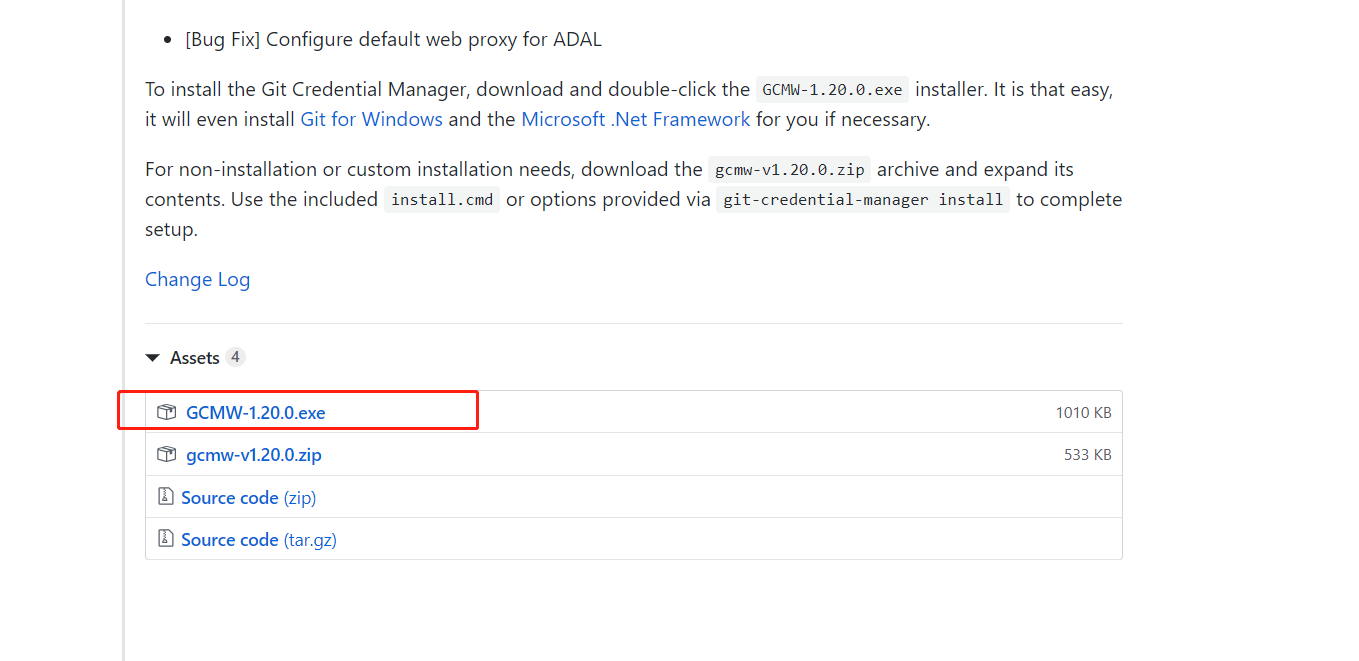
Task: Download Source code (tar.gz)
Action: click(258, 539)
